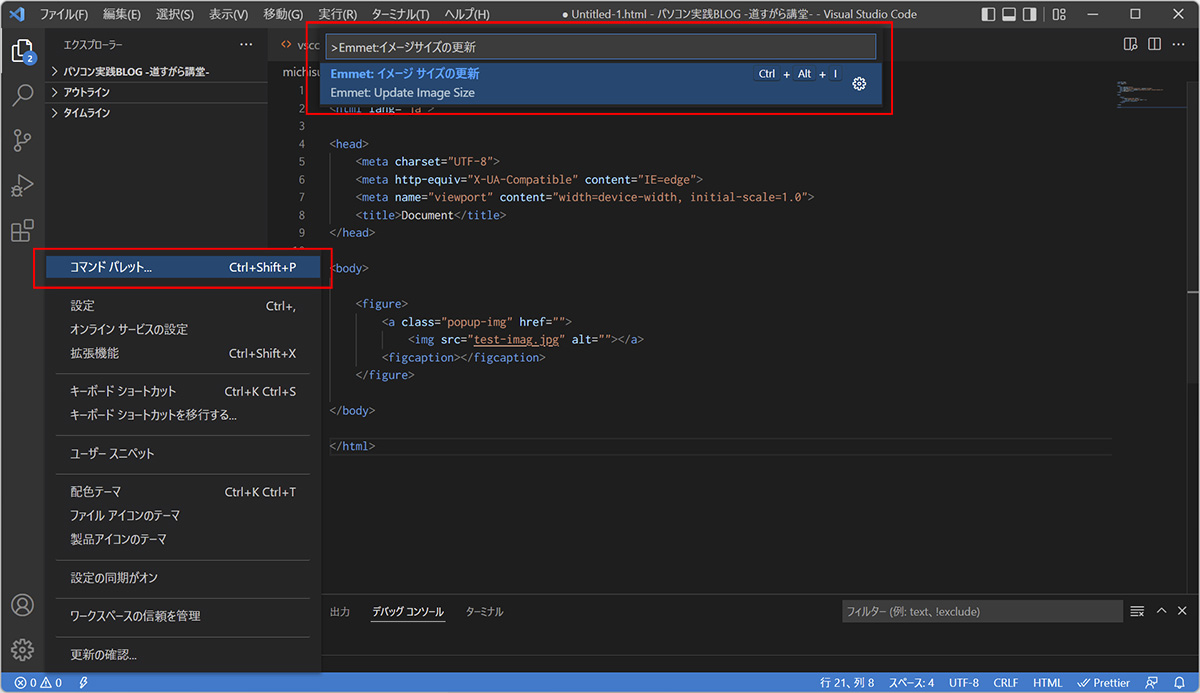Choose オンライン サービスの設定 menu entry

(x=183, y=330)
